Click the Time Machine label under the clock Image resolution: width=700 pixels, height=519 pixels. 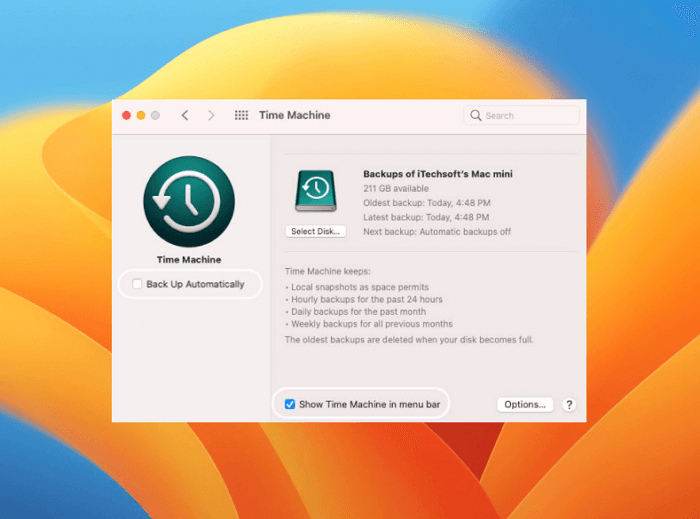pyautogui.click(x=189, y=260)
